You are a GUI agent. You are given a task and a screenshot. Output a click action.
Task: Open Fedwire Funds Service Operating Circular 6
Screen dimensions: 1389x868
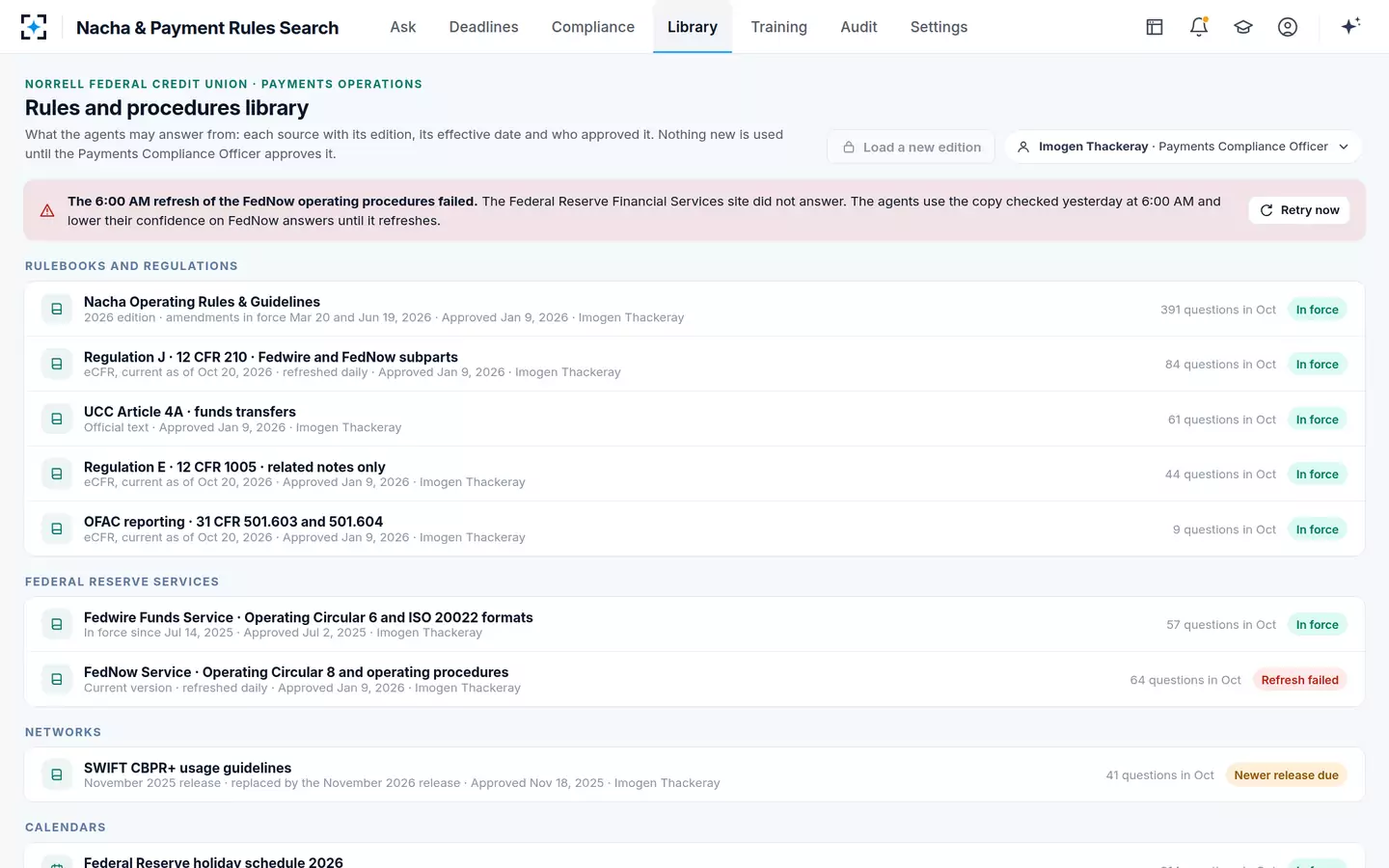694,625
